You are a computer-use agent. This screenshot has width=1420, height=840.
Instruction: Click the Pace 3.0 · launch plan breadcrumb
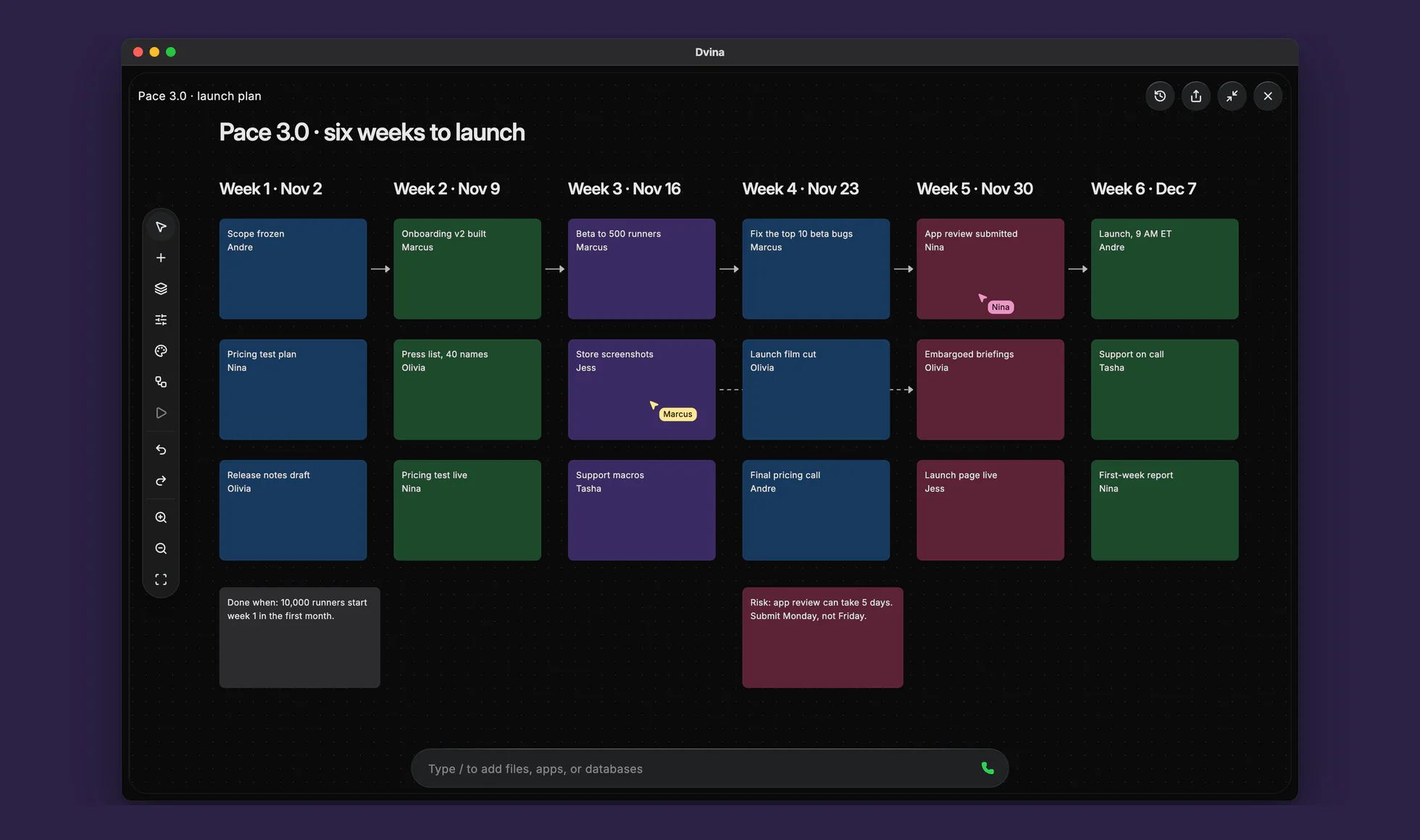200,96
